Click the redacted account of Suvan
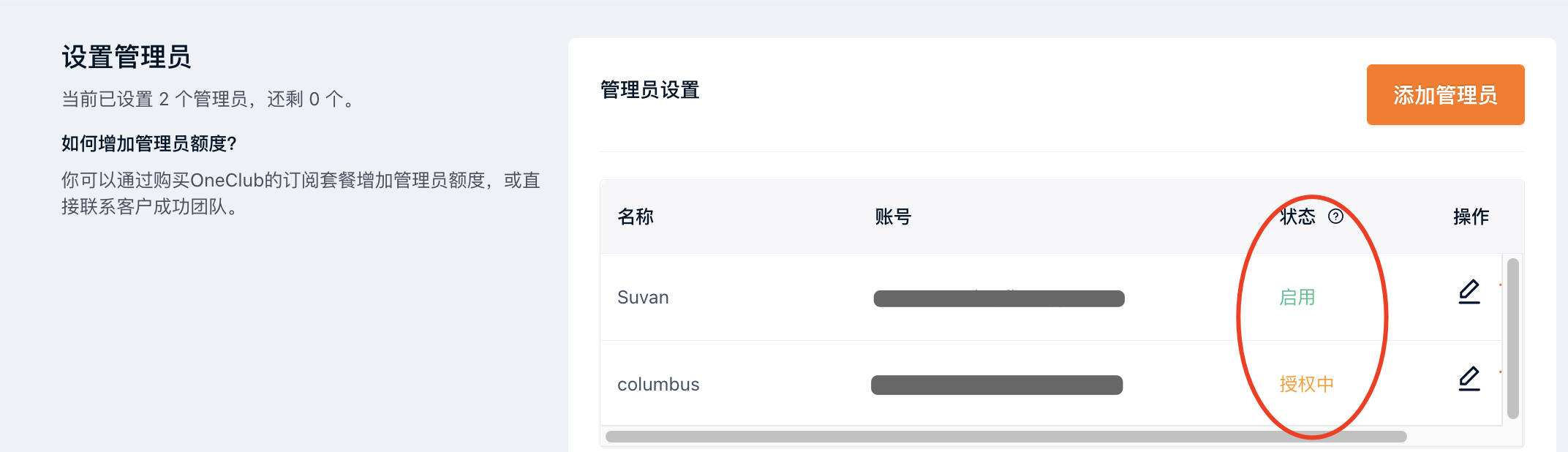The image size is (1568, 452). pyautogui.click(x=999, y=298)
